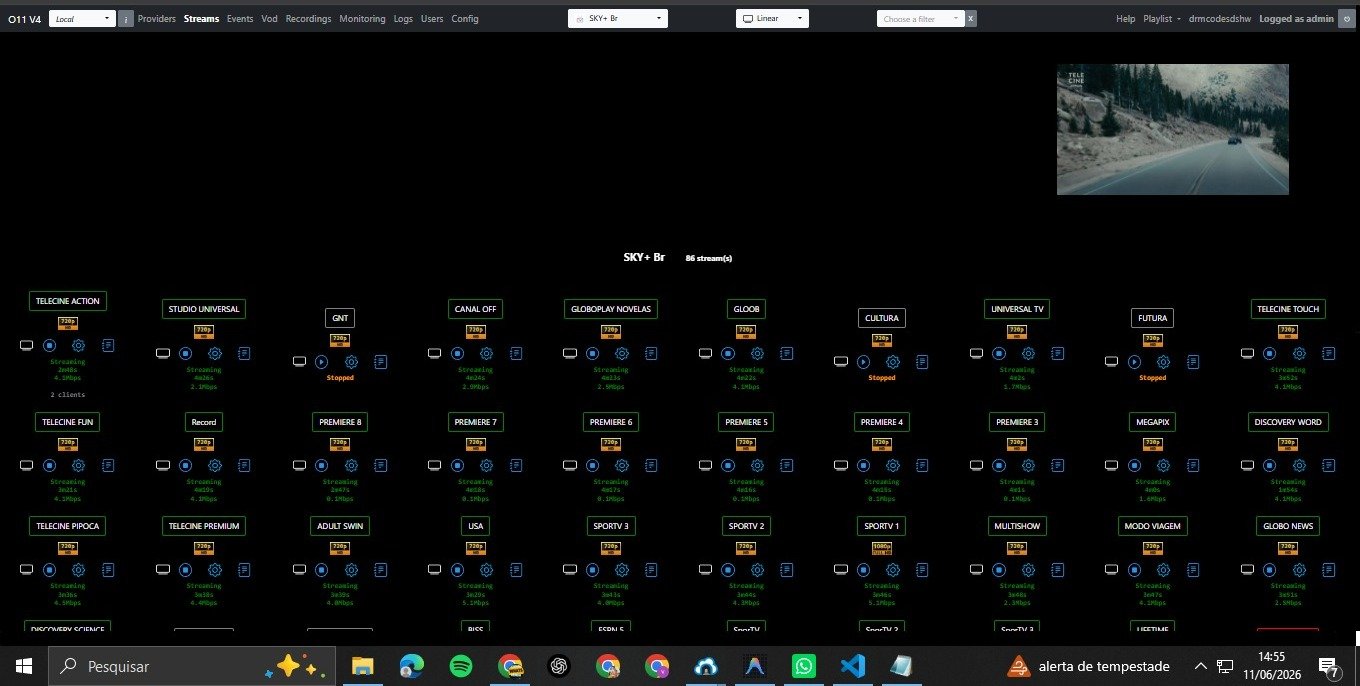The width and height of the screenshot is (1360, 686).
Task: Open MEGAPIX log icon
Action: point(1194,465)
